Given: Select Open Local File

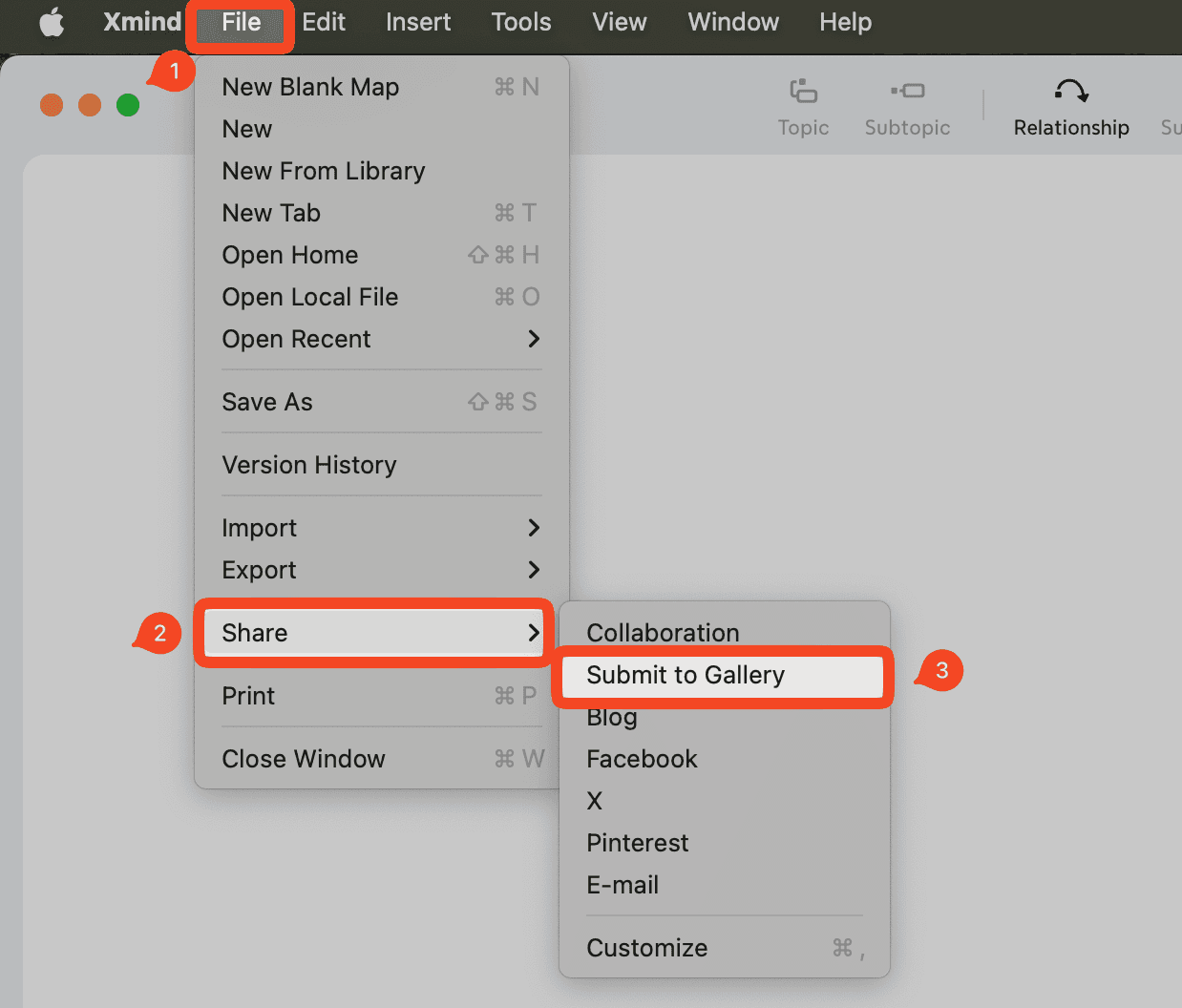Looking at the screenshot, I should point(382,297).
